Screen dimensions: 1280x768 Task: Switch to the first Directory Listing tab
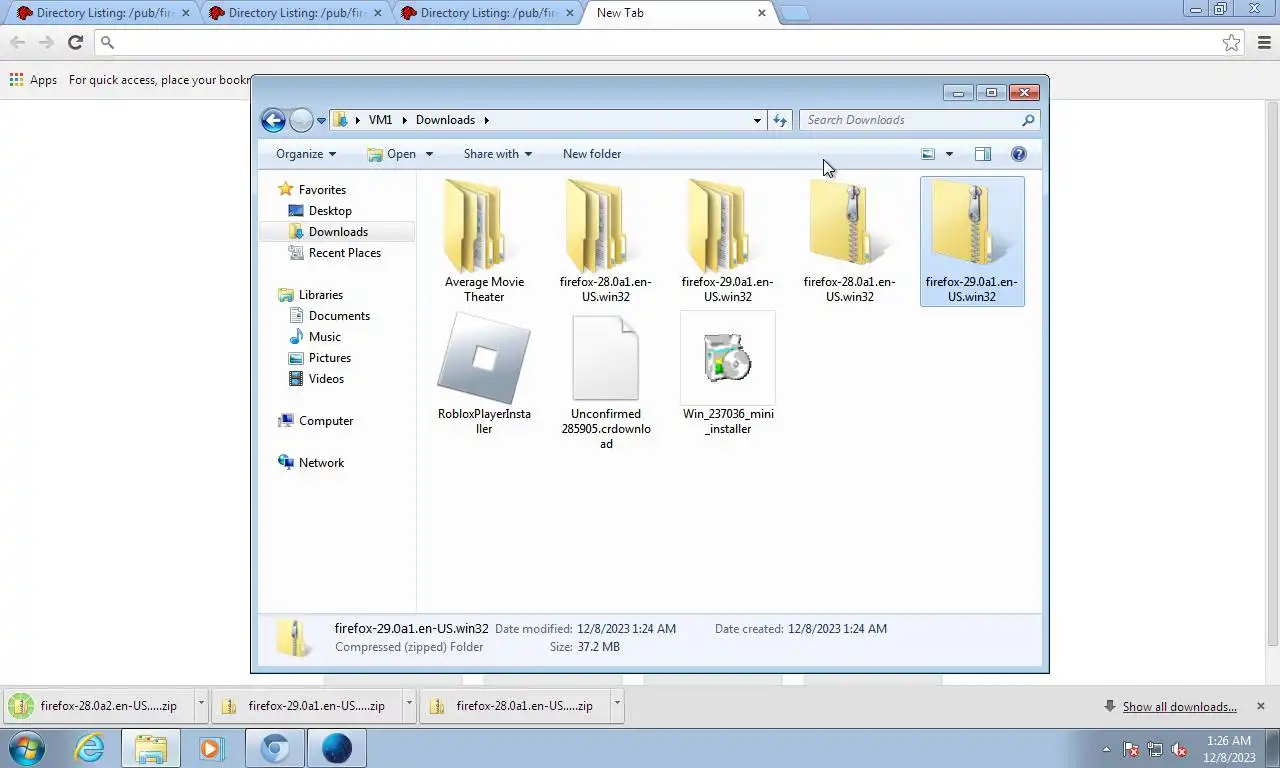coord(101,13)
